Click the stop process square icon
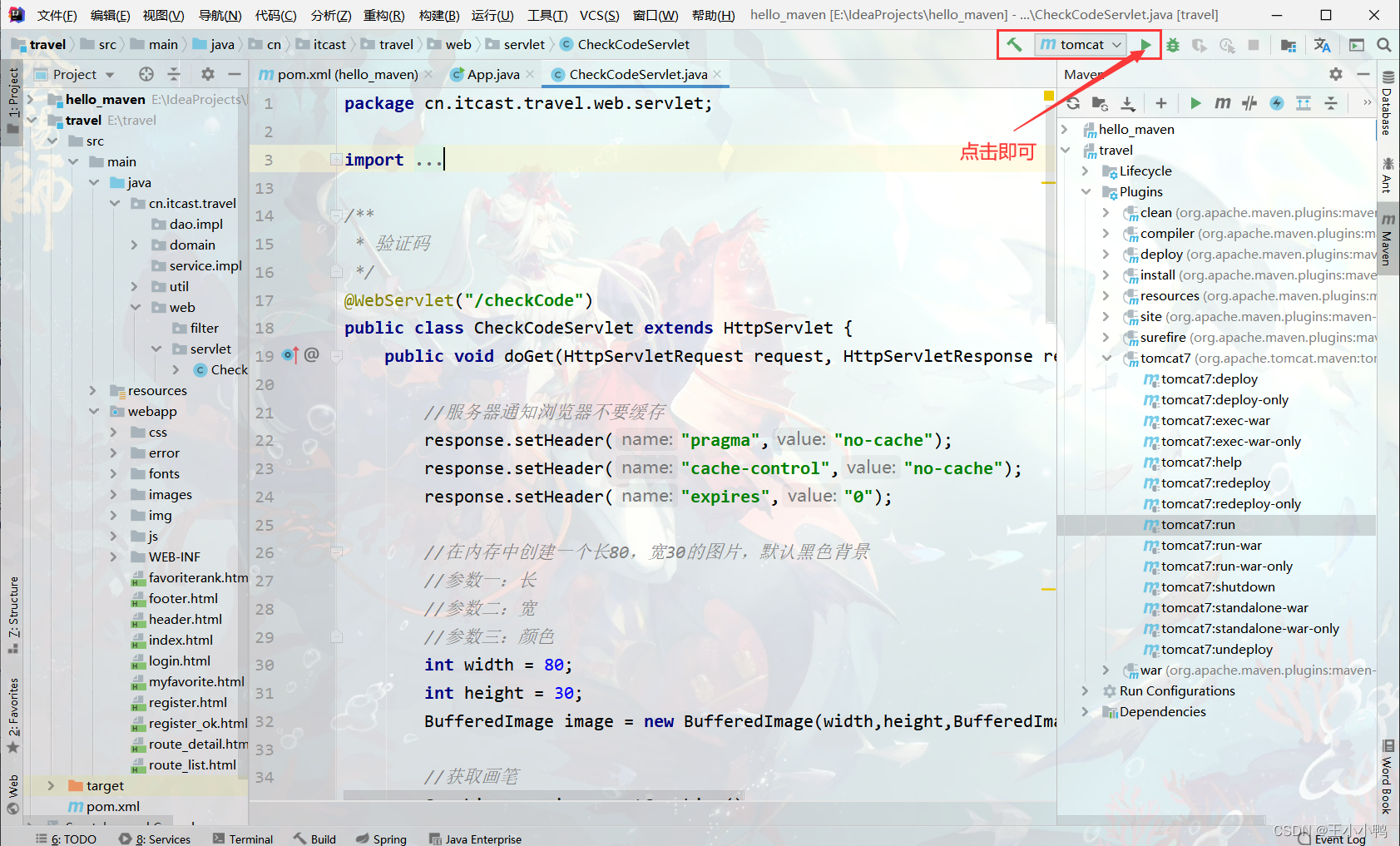Image resolution: width=1400 pixels, height=846 pixels. tap(1254, 45)
